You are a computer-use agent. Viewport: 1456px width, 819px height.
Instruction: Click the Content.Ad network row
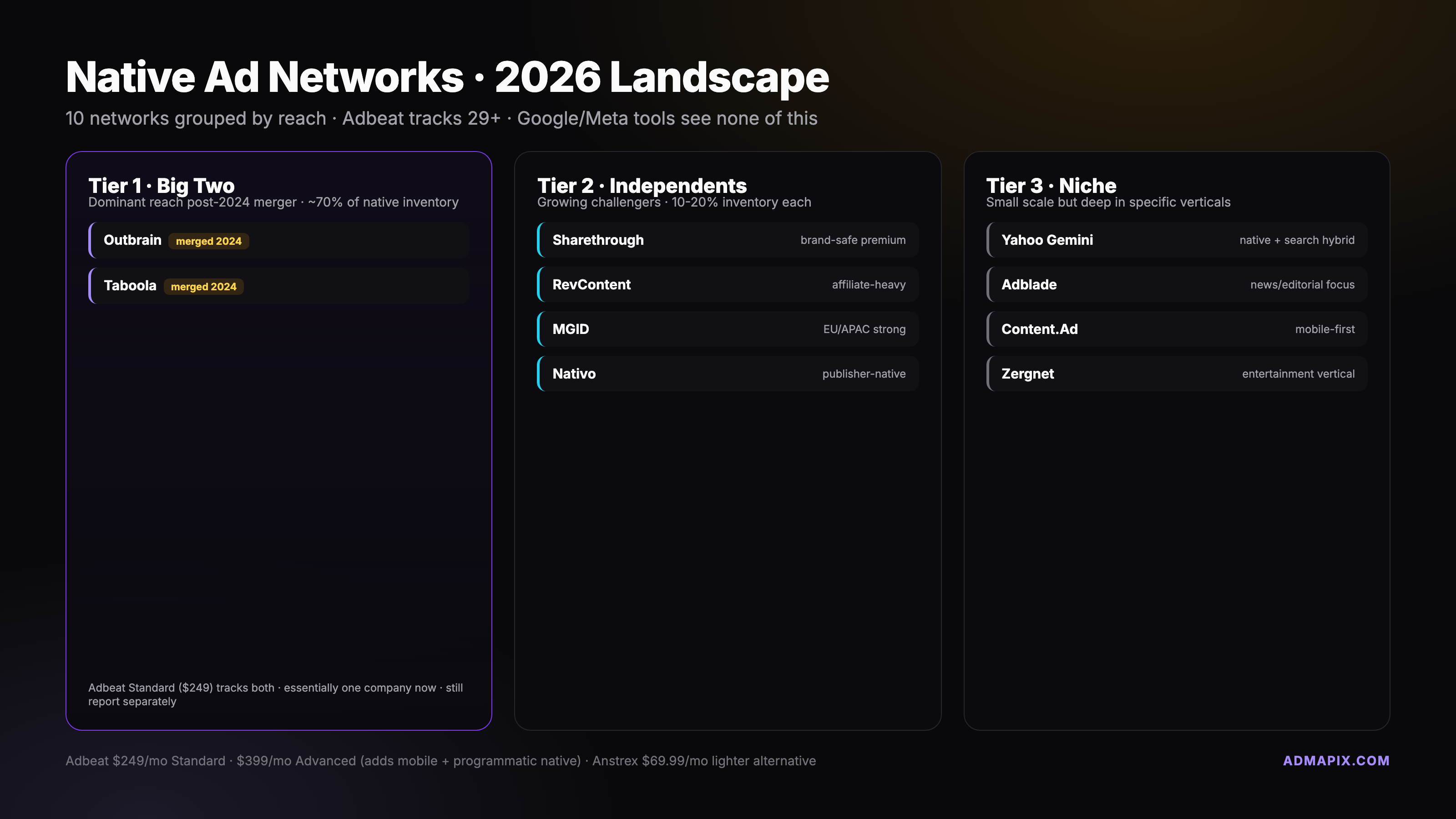point(1176,329)
